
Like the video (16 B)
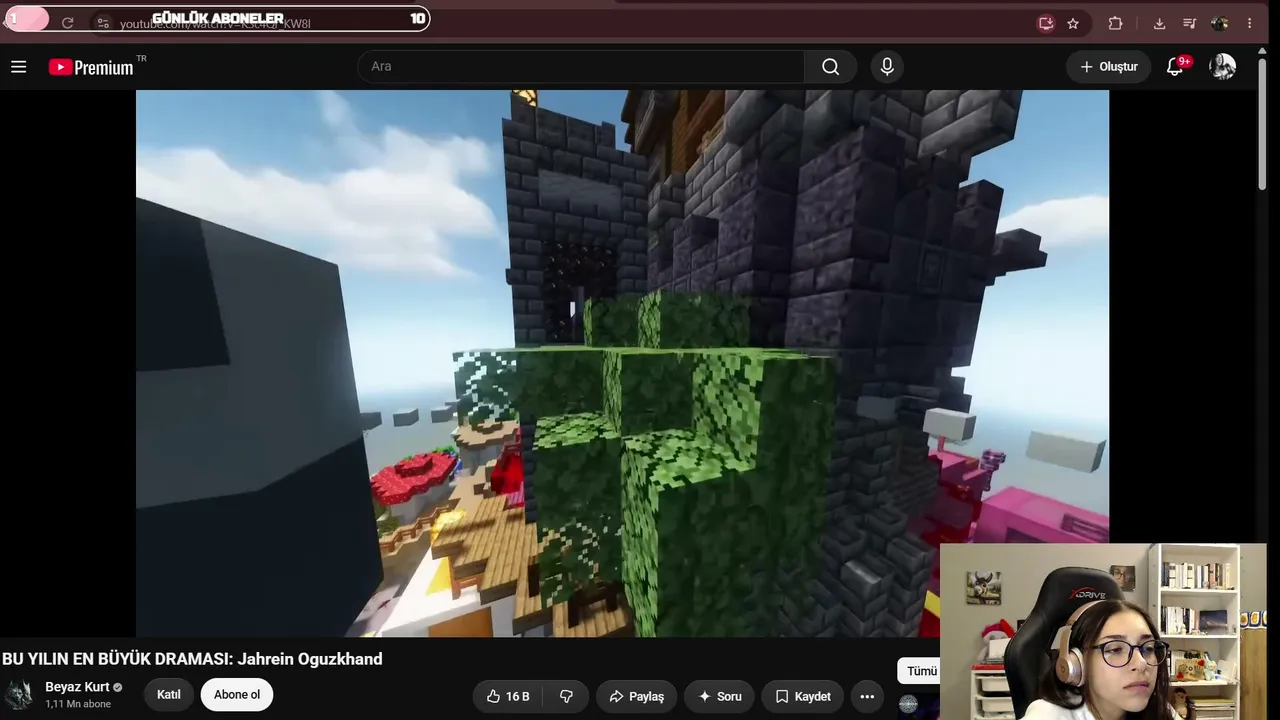point(508,696)
